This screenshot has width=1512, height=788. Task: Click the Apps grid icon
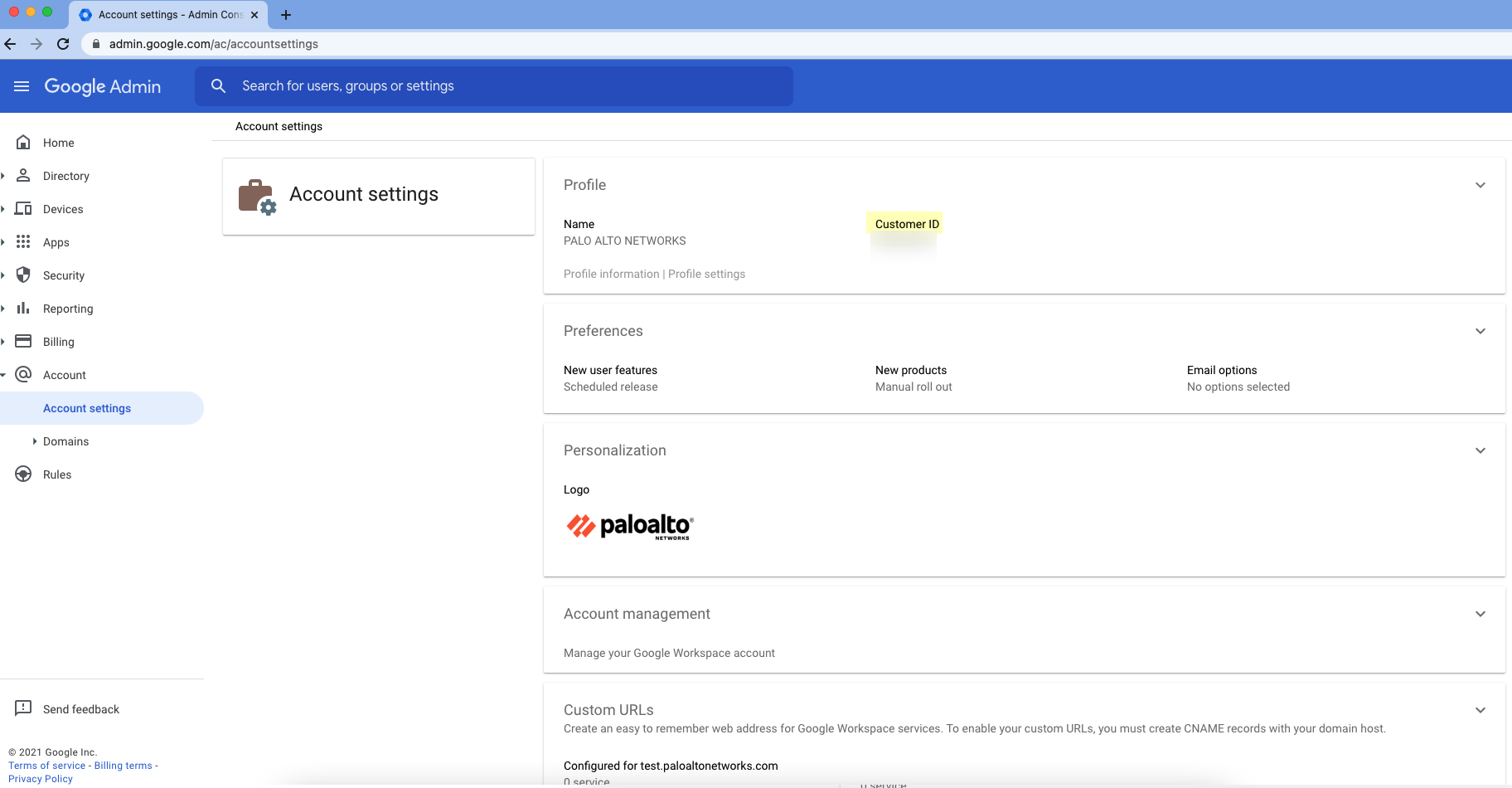coord(23,241)
